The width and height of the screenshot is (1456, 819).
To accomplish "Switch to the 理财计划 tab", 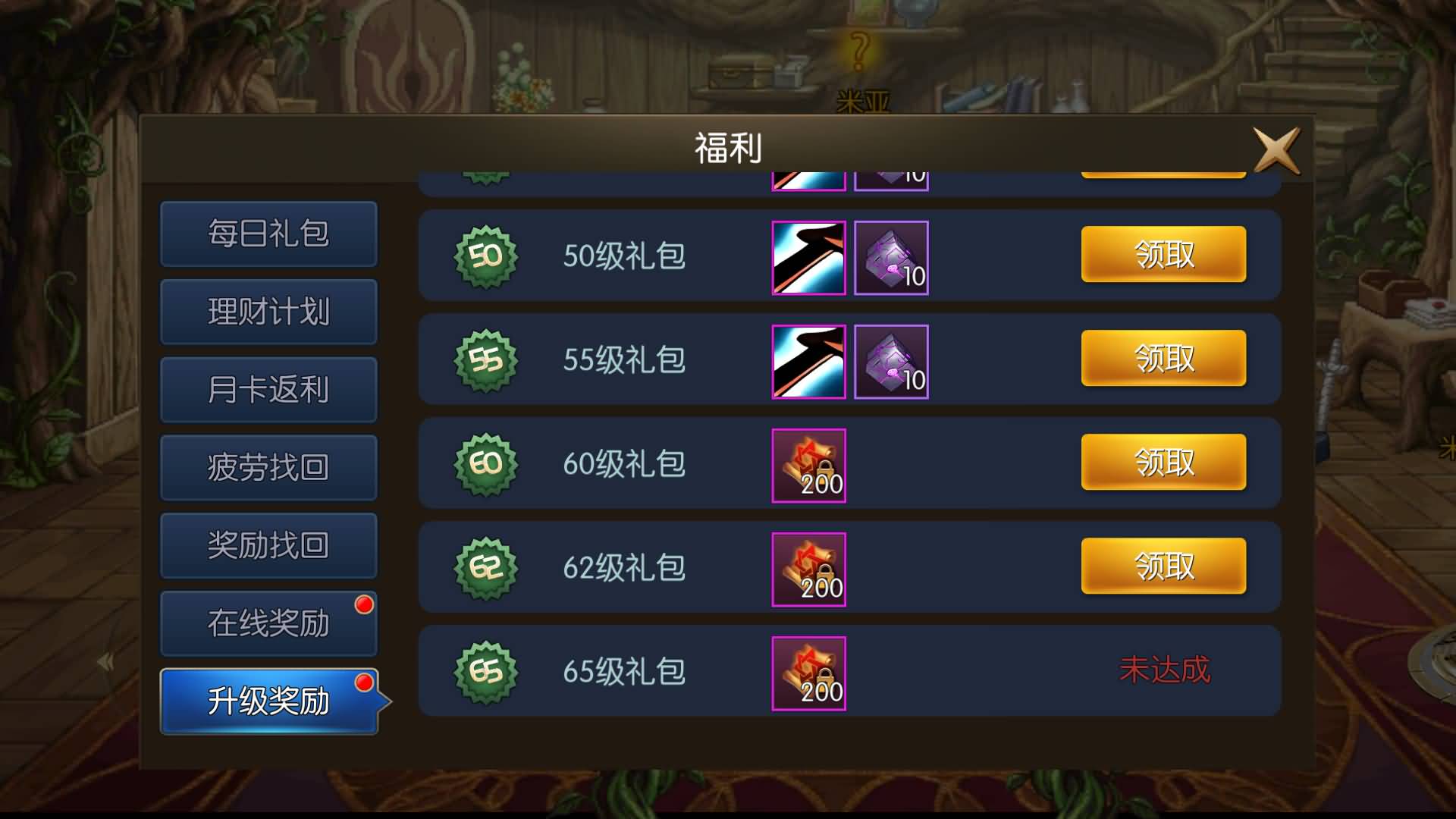I will tap(268, 312).
